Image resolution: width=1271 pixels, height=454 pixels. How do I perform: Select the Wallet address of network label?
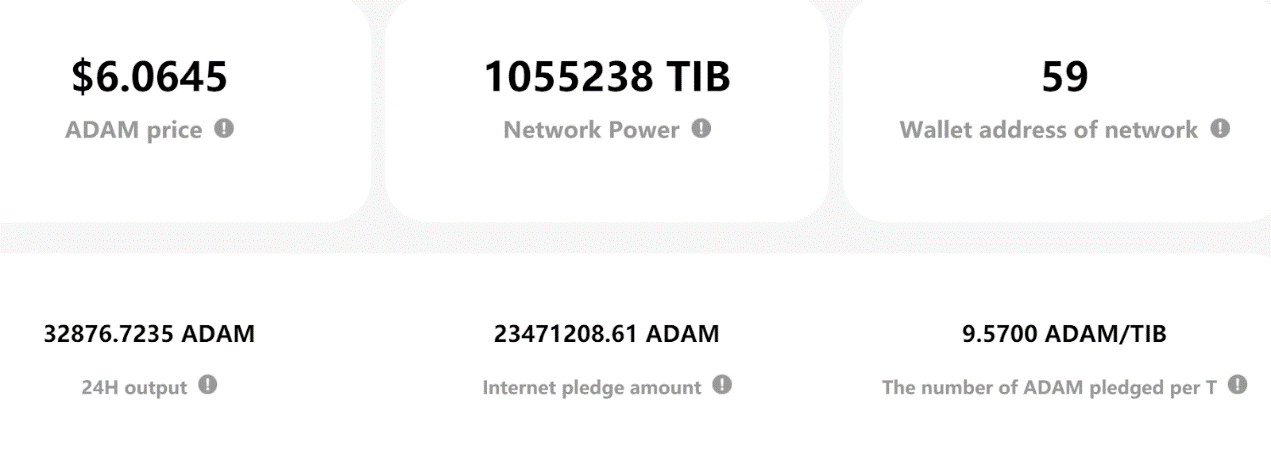pos(1048,130)
